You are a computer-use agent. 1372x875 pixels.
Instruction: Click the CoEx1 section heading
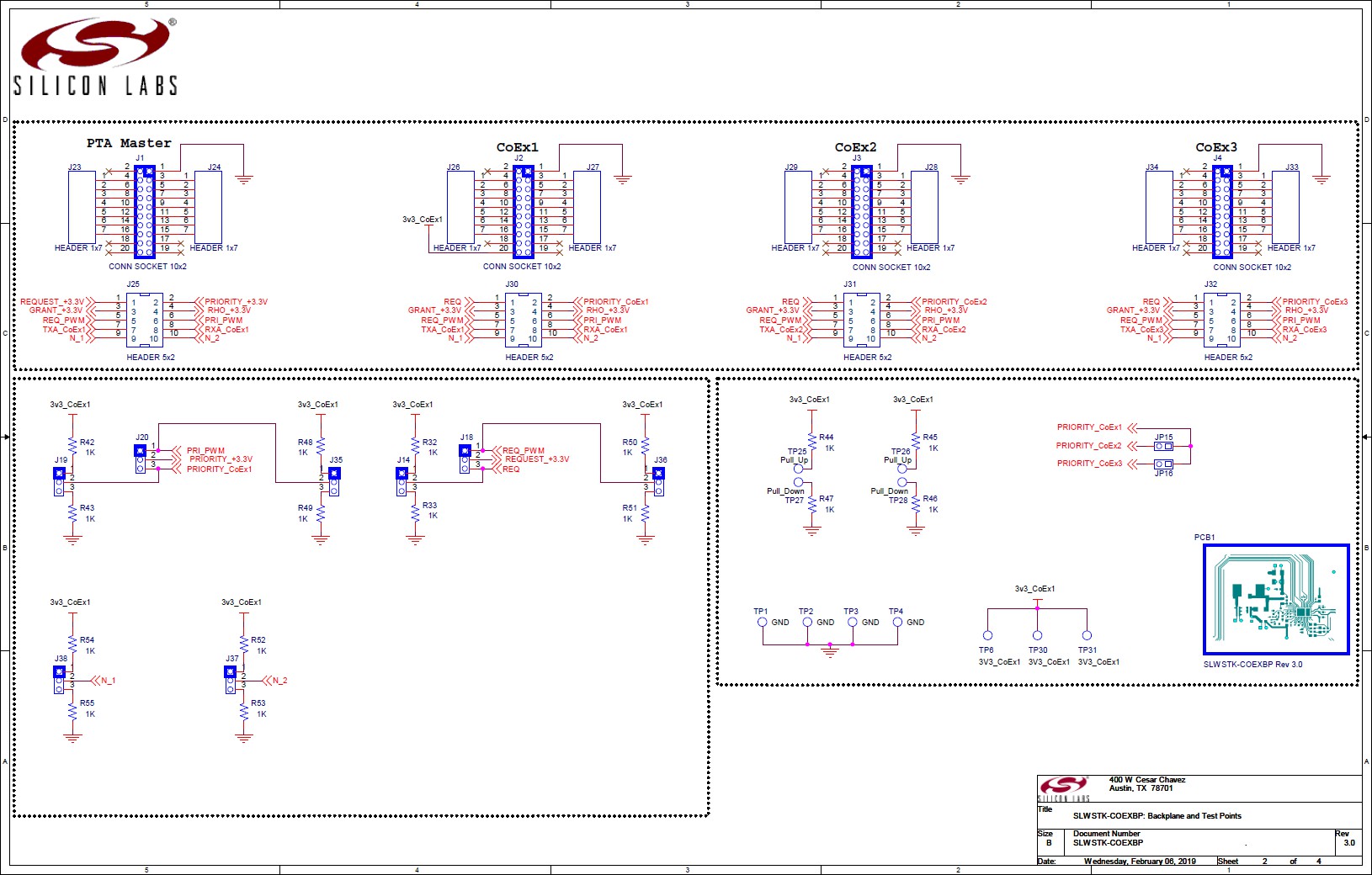(x=517, y=147)
